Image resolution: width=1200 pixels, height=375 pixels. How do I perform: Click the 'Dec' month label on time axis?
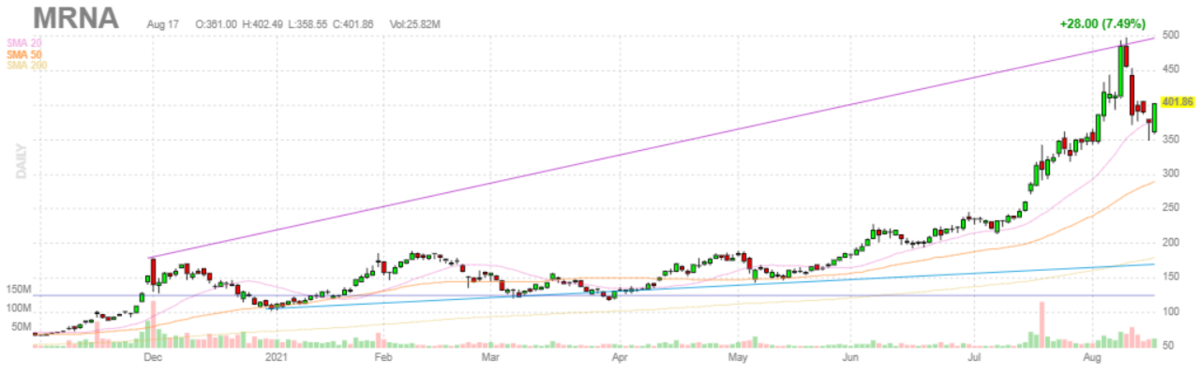(x=153, y=356)
